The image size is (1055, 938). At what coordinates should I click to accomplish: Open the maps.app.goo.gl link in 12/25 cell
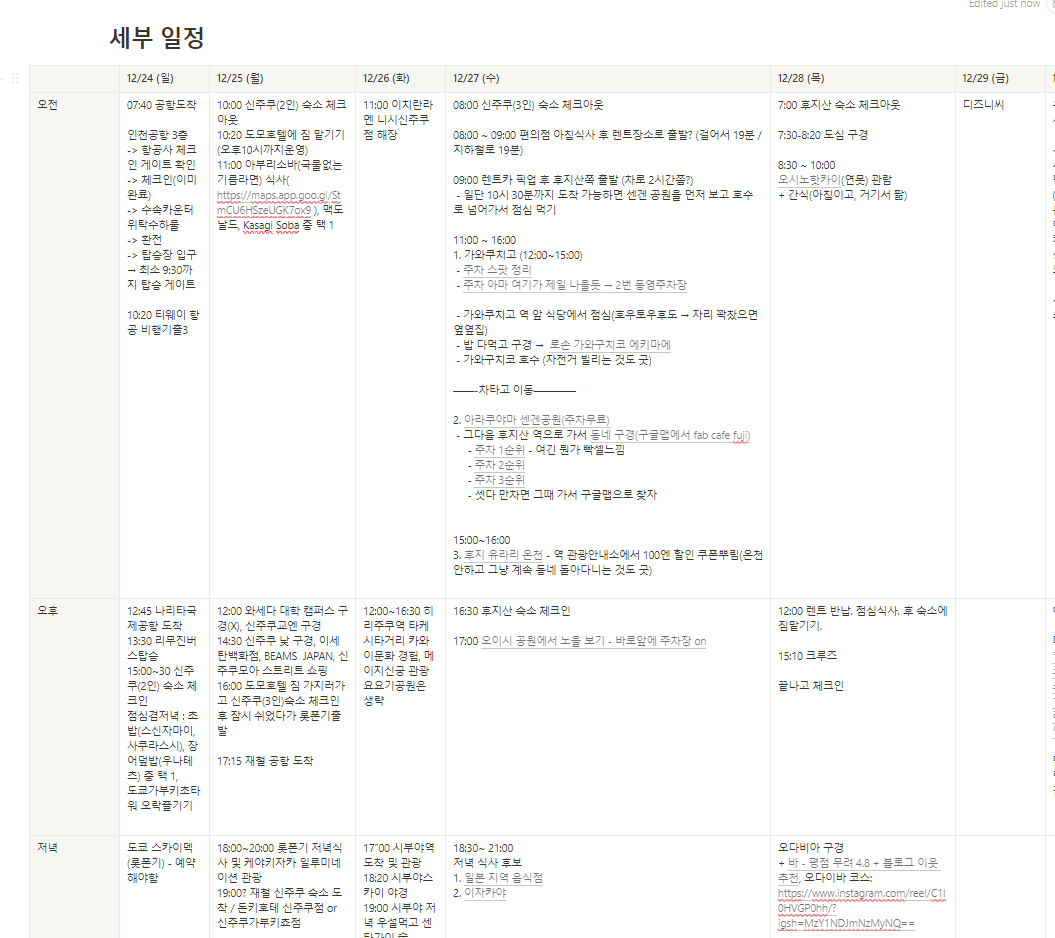pos(279,203)
